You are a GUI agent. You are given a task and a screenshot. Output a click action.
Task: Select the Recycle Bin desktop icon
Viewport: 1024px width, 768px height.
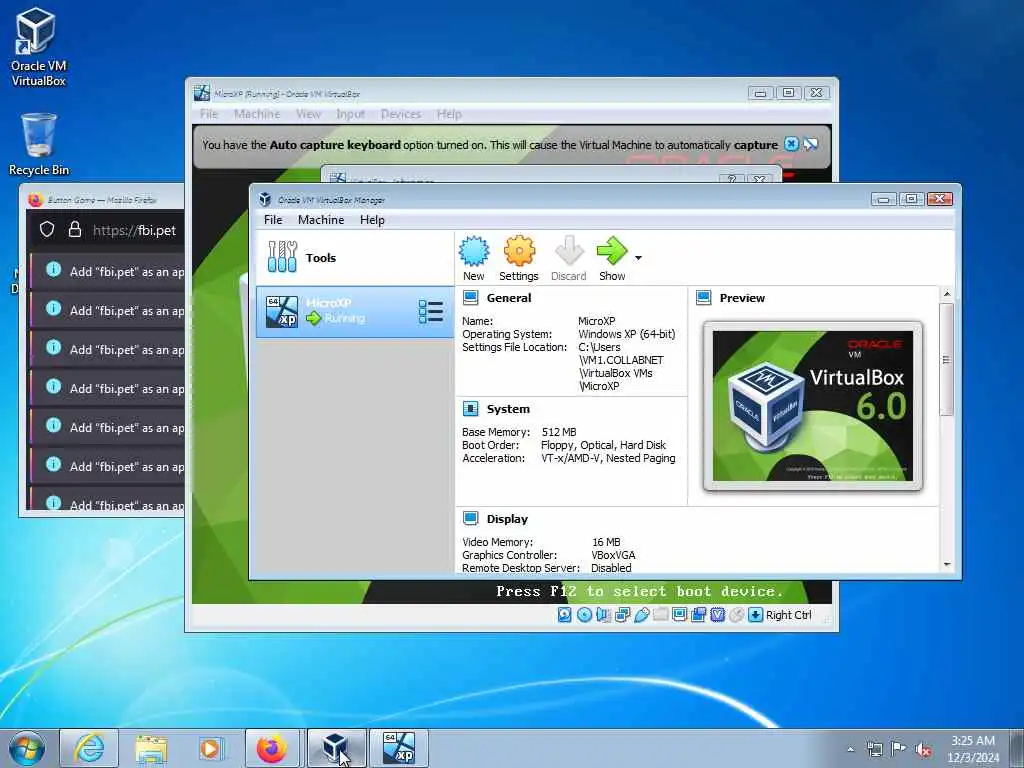[x=39, y=144]
